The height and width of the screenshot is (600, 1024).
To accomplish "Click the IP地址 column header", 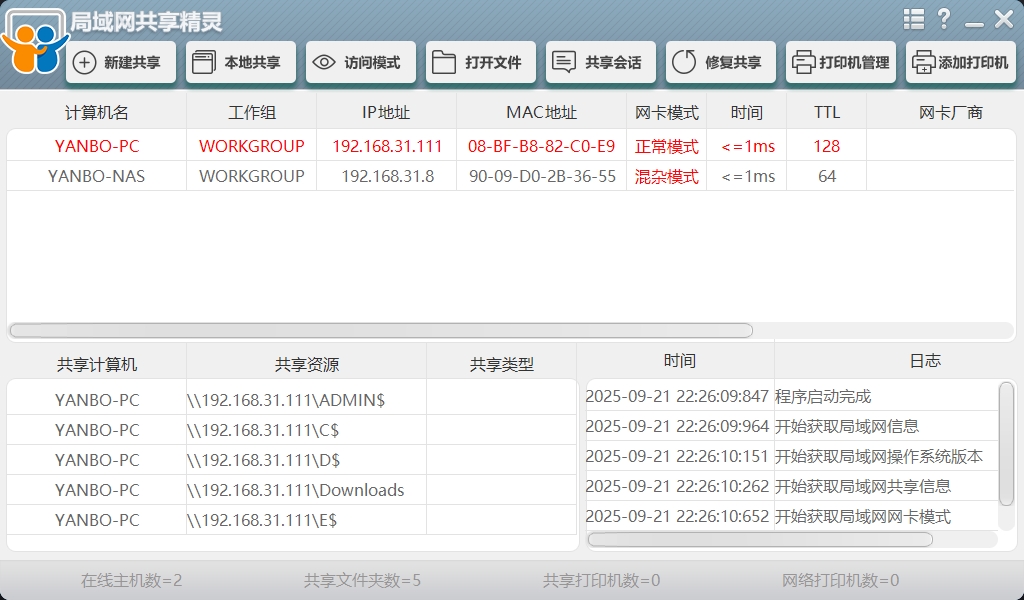I will 386,112.
